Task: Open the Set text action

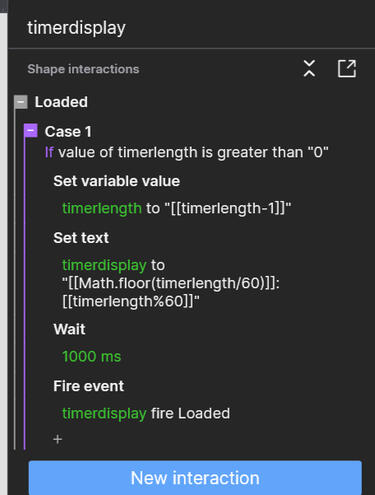Action: [81, 238]
